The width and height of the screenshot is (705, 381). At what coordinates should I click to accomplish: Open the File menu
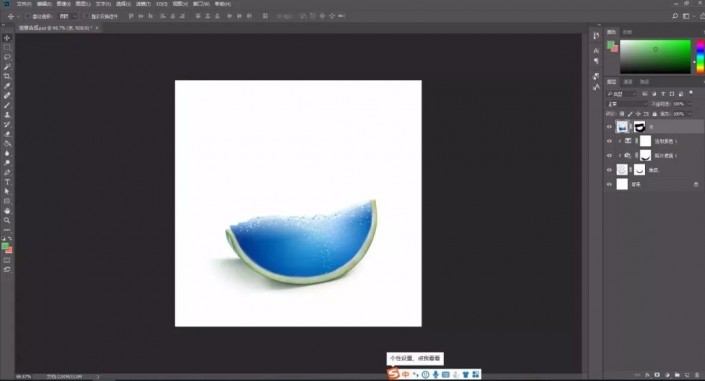pos(24,4)
